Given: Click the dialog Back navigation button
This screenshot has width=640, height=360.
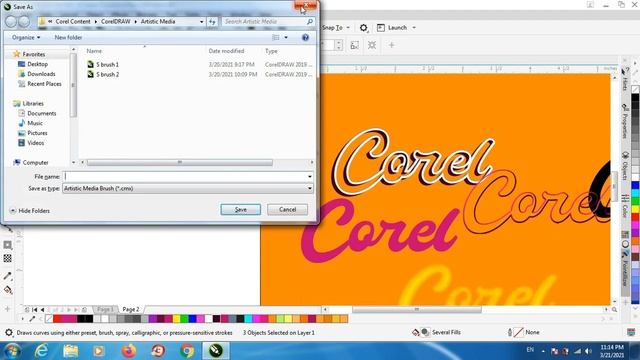Looking at the screenshot, I should click(x=11, y=21).
